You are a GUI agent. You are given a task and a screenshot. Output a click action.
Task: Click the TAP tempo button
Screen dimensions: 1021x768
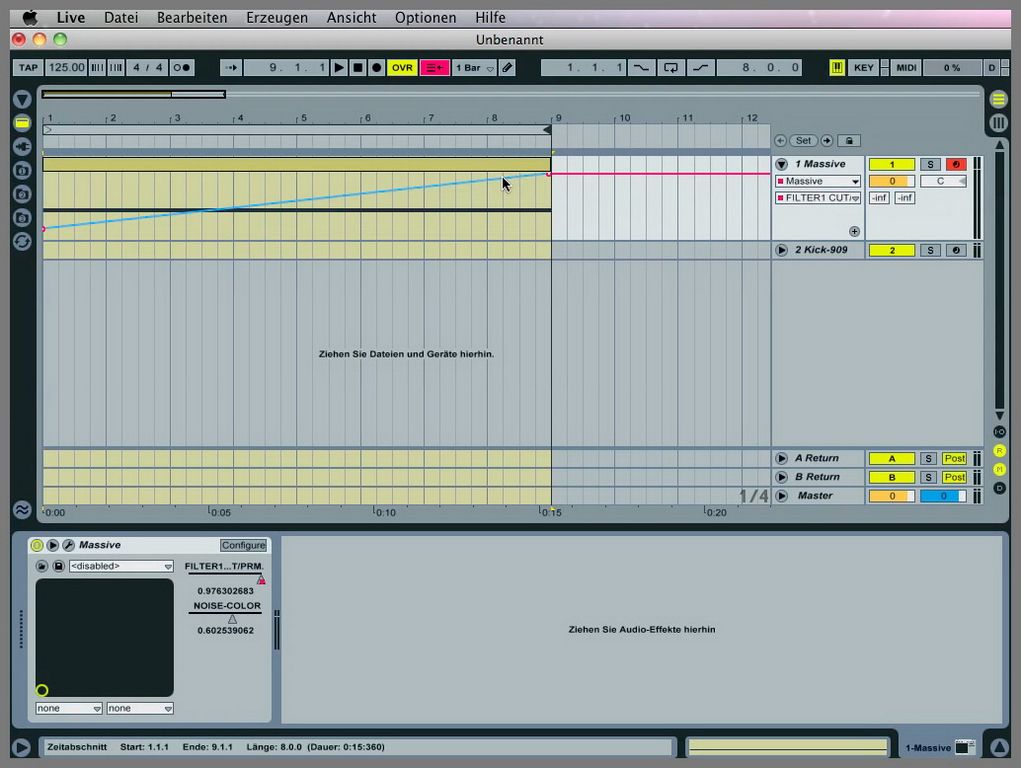28,67
